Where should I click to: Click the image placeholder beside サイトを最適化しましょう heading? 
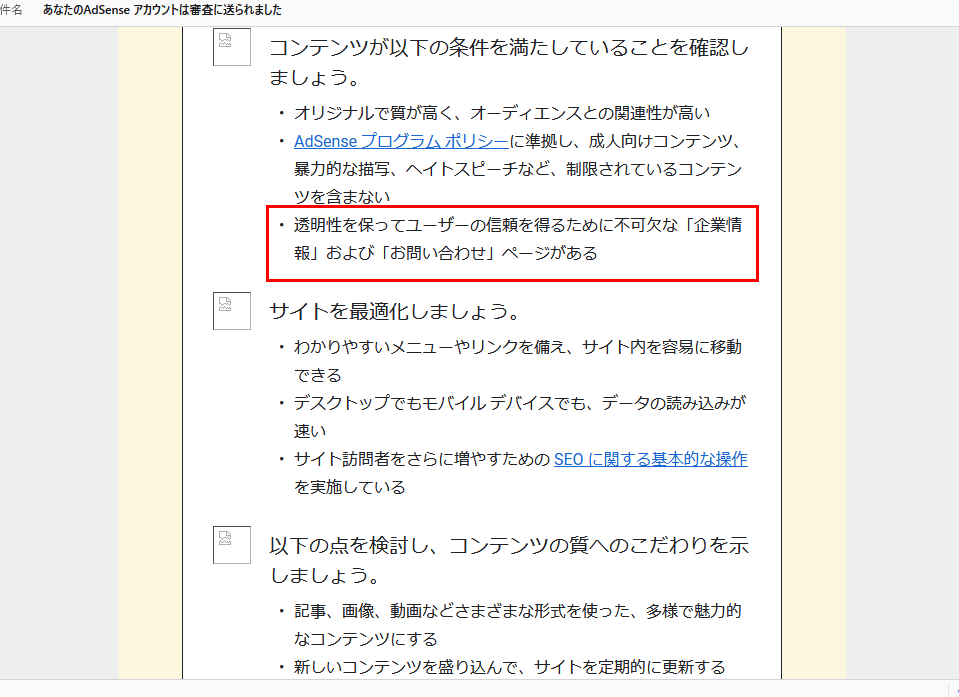click(231, 311)
